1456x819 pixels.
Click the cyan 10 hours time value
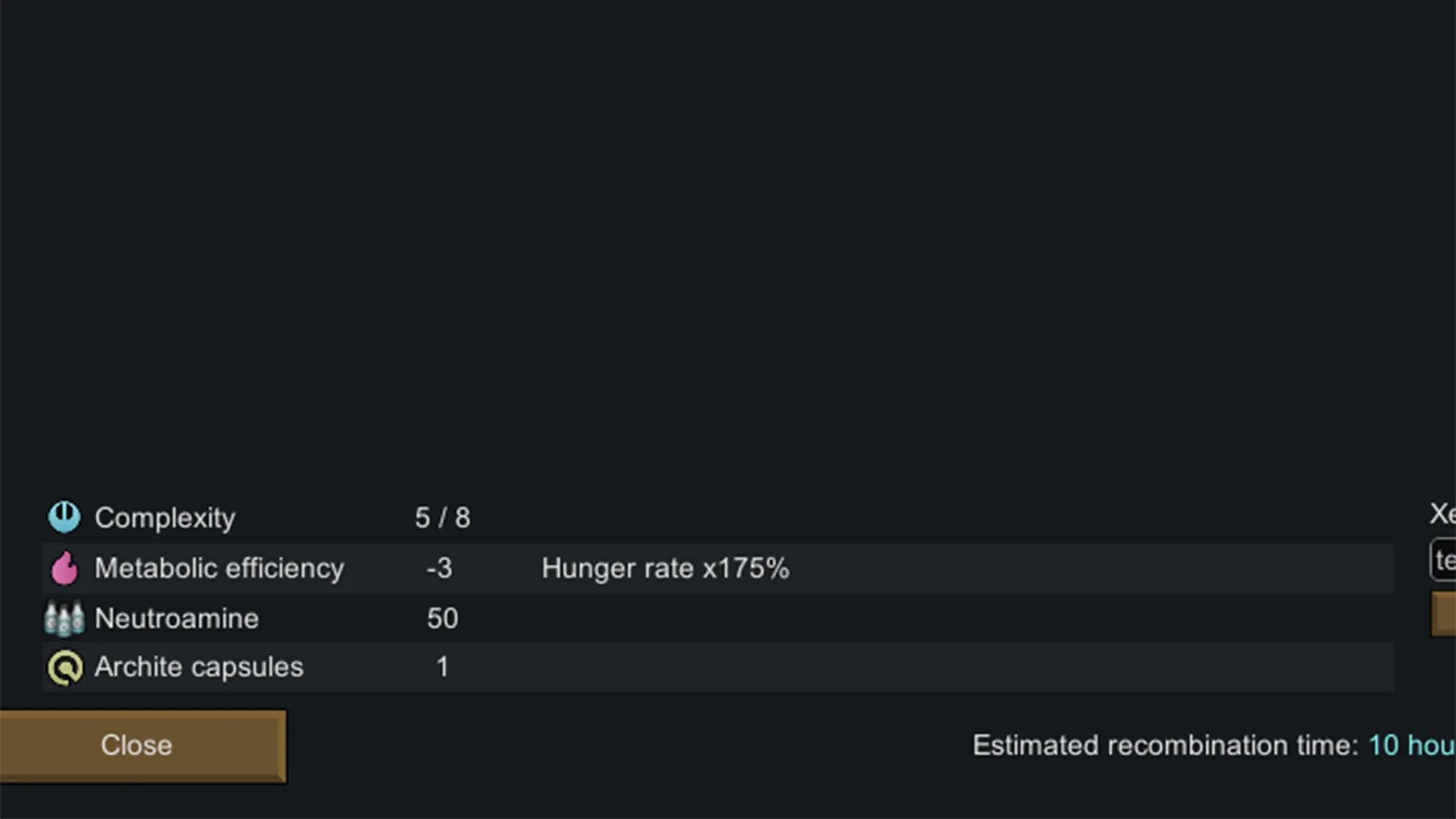(x=1411, y=745)
